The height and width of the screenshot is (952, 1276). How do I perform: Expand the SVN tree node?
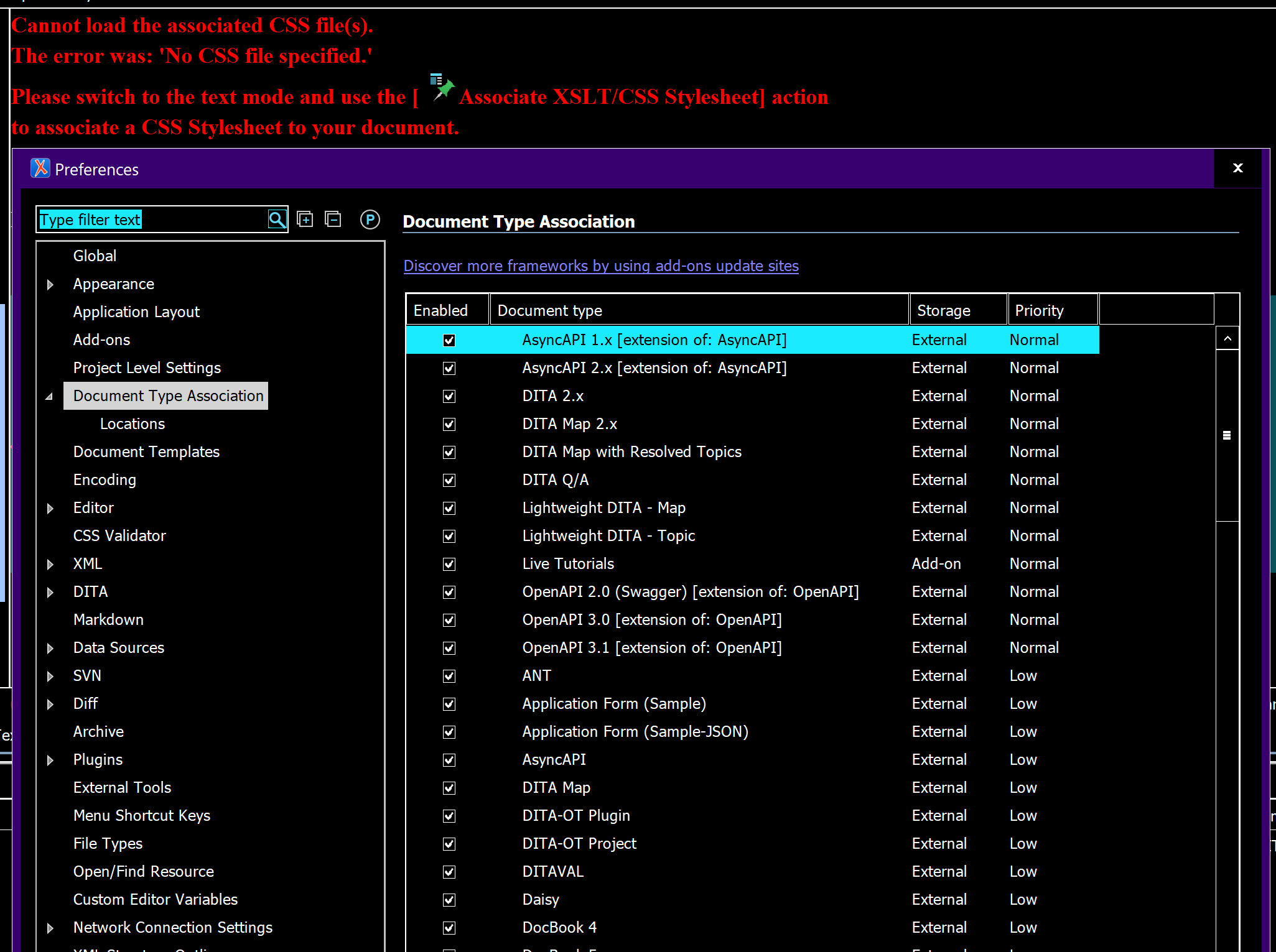[x=50, y=677]
